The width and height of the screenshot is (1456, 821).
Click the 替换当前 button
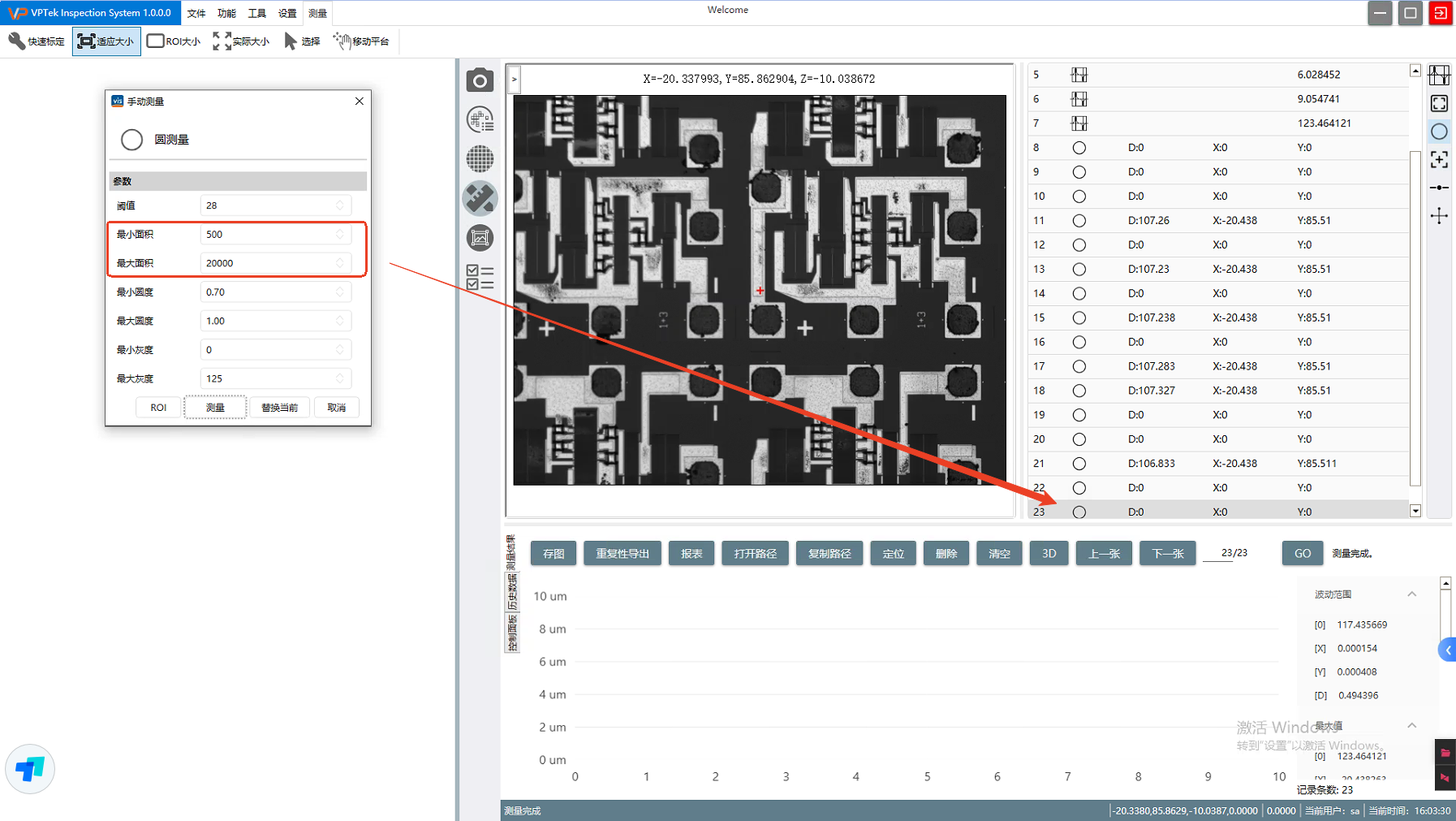(279, 408)
